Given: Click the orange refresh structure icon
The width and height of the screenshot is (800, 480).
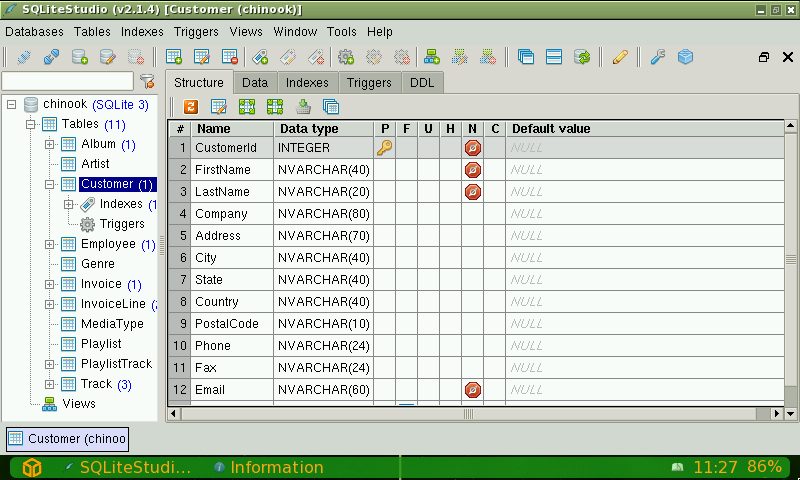Looking at the screenshot, I should tap(191, 107).
